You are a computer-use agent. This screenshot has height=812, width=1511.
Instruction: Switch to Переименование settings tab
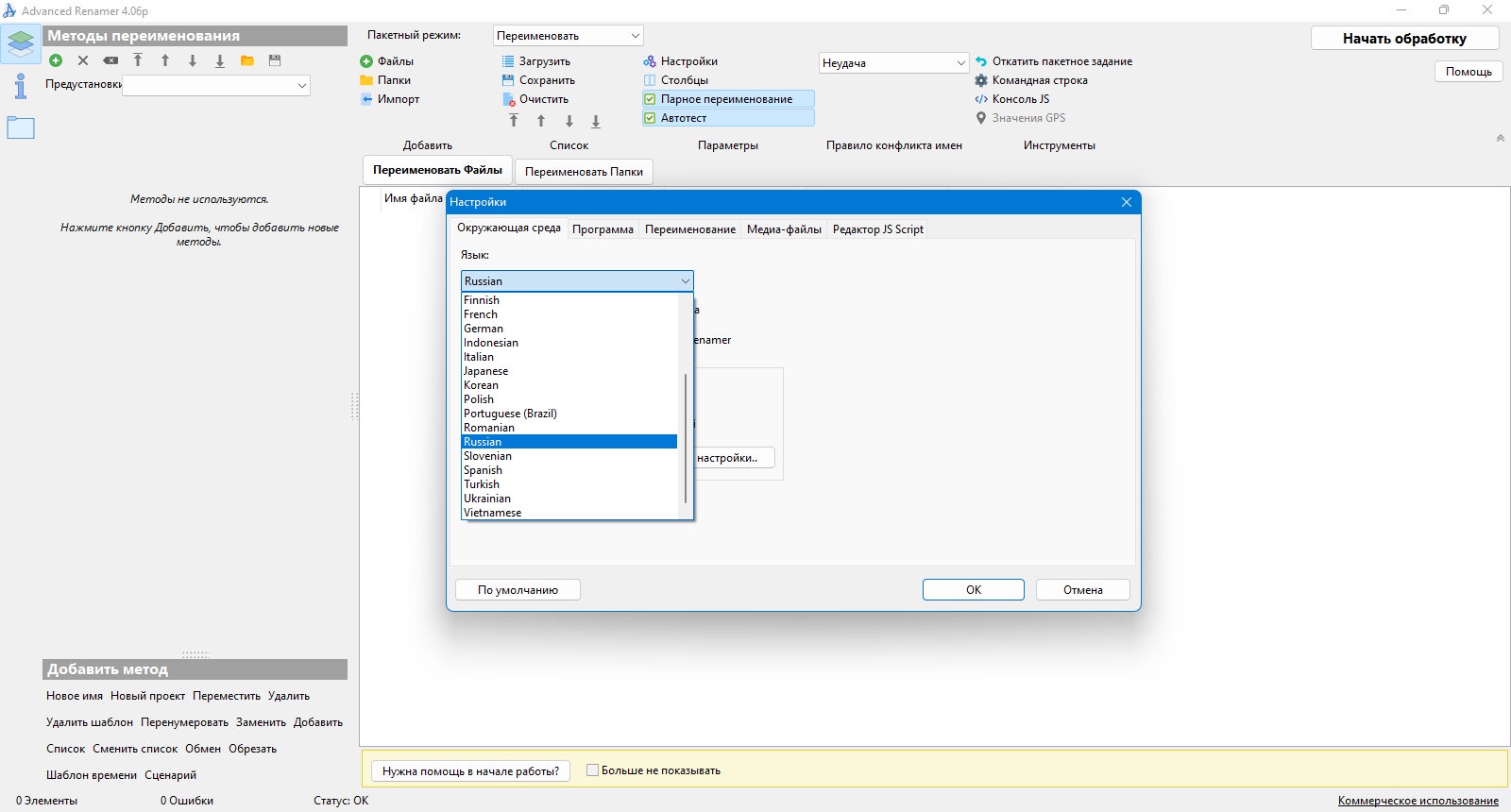[x=690, y=229]
